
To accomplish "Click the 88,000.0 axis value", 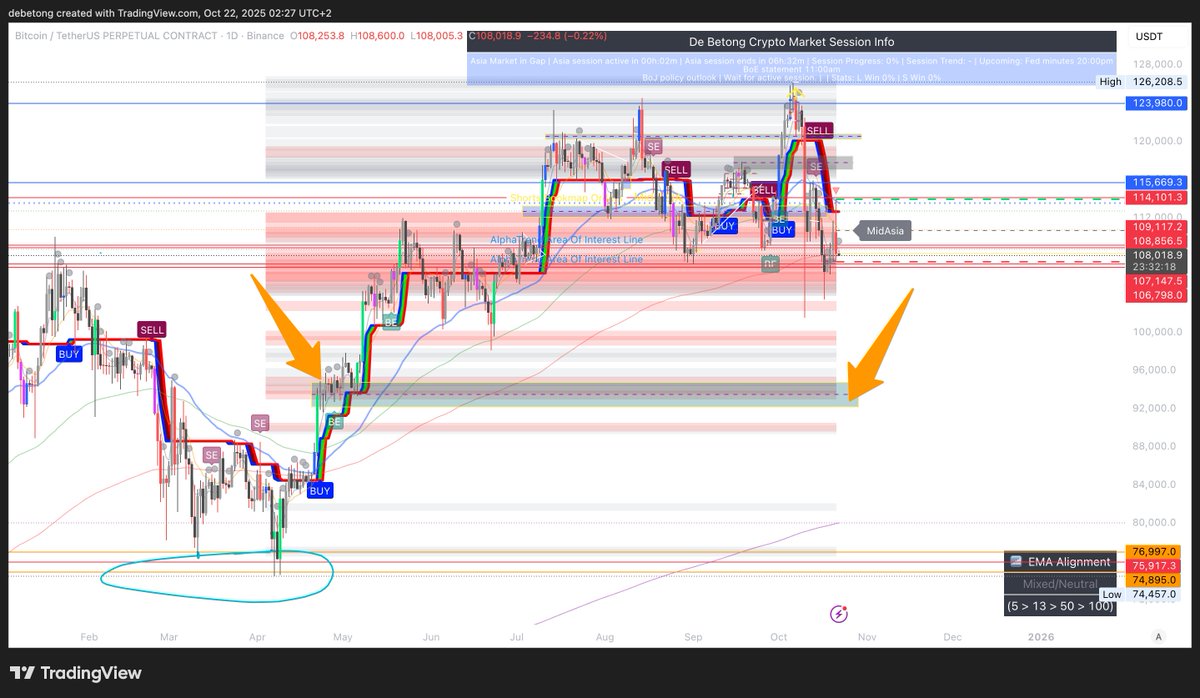I will [x=1156, y=446].
